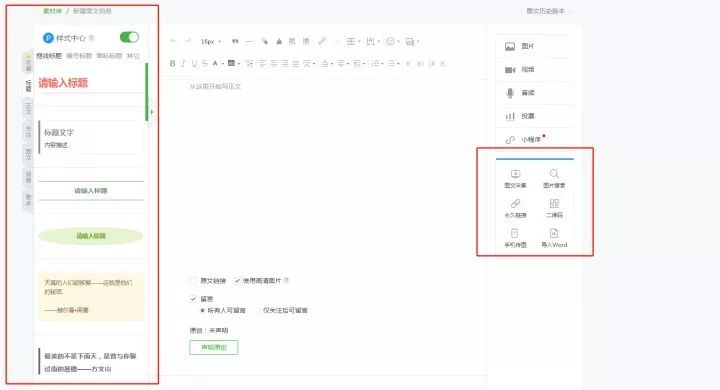The width and height of the screenshot is (720, 390).
Task: Click the green style list scrollbar
Action: pyautogui.click(x=146, y=92)
